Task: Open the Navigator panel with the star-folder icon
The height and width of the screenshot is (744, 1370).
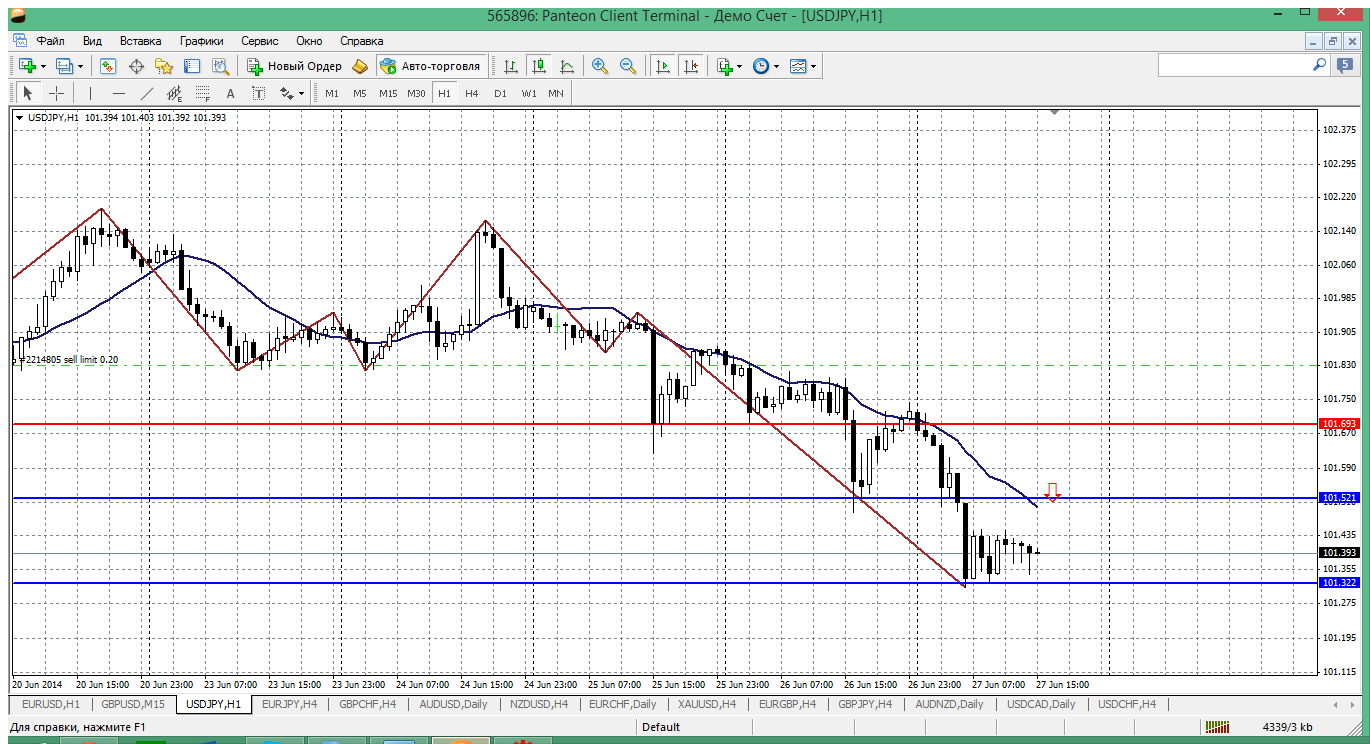Action: (x=164, y=66)
